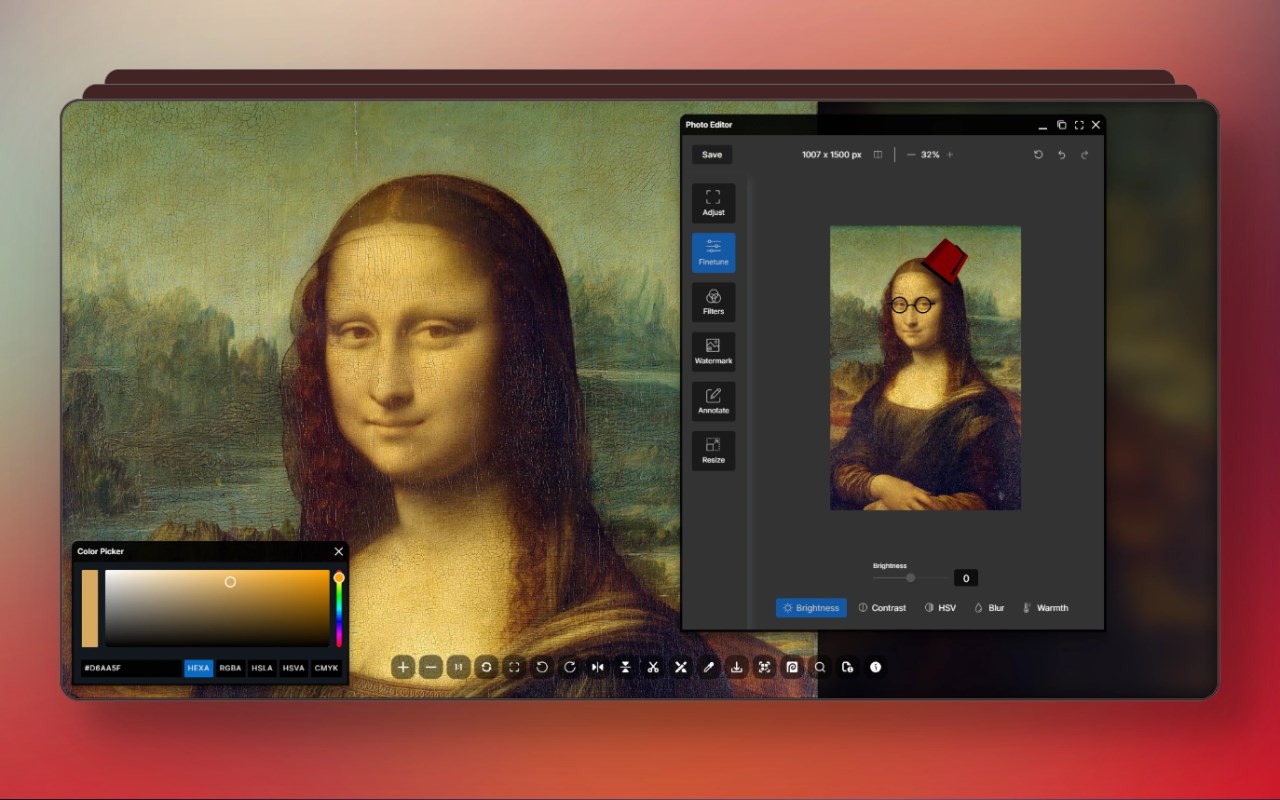1280x800 pixels.
Task: Open the info icon in bottom toolbar
Action: (x=876, y=667)
